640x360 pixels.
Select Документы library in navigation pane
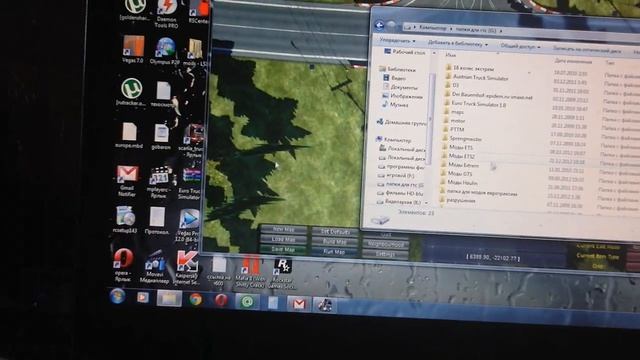pos(400,87)
